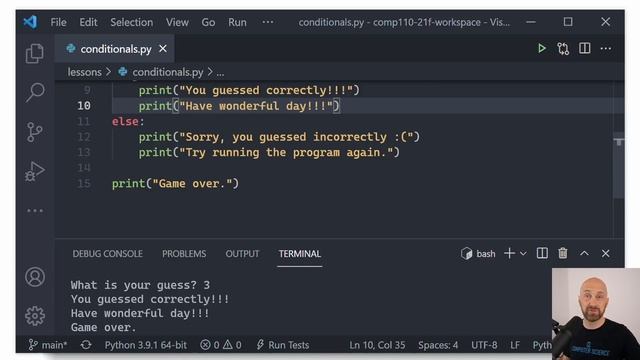Synchronize changes in status bar
The image size is (640, 360).
click(86, 345)
